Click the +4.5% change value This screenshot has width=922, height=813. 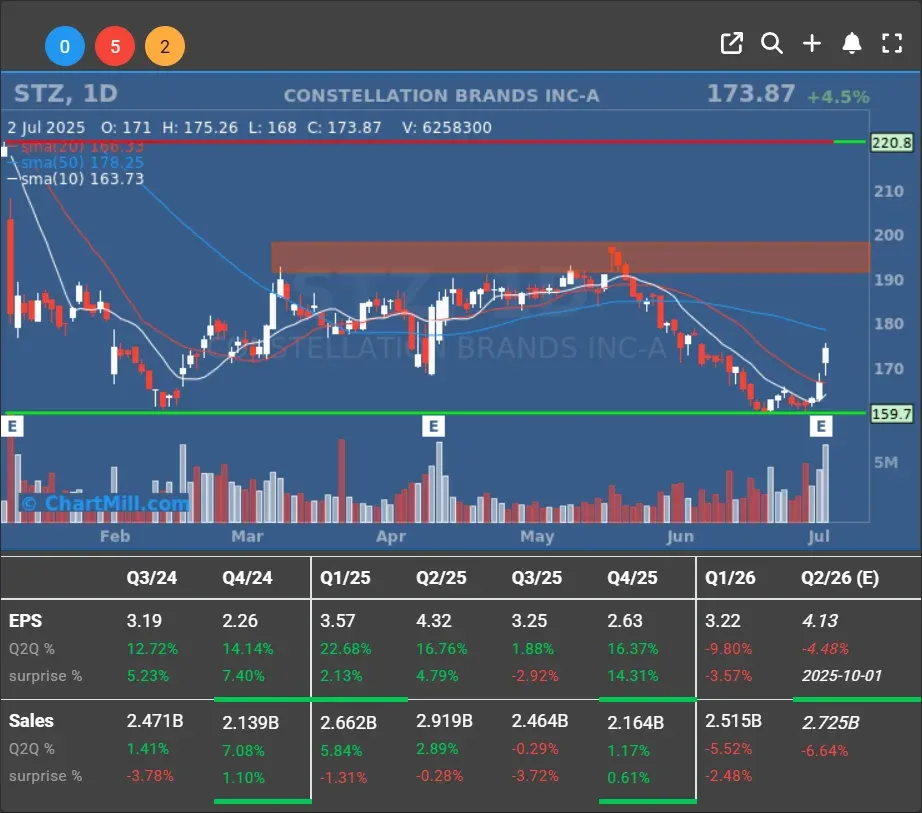click(x=838, y=97)
